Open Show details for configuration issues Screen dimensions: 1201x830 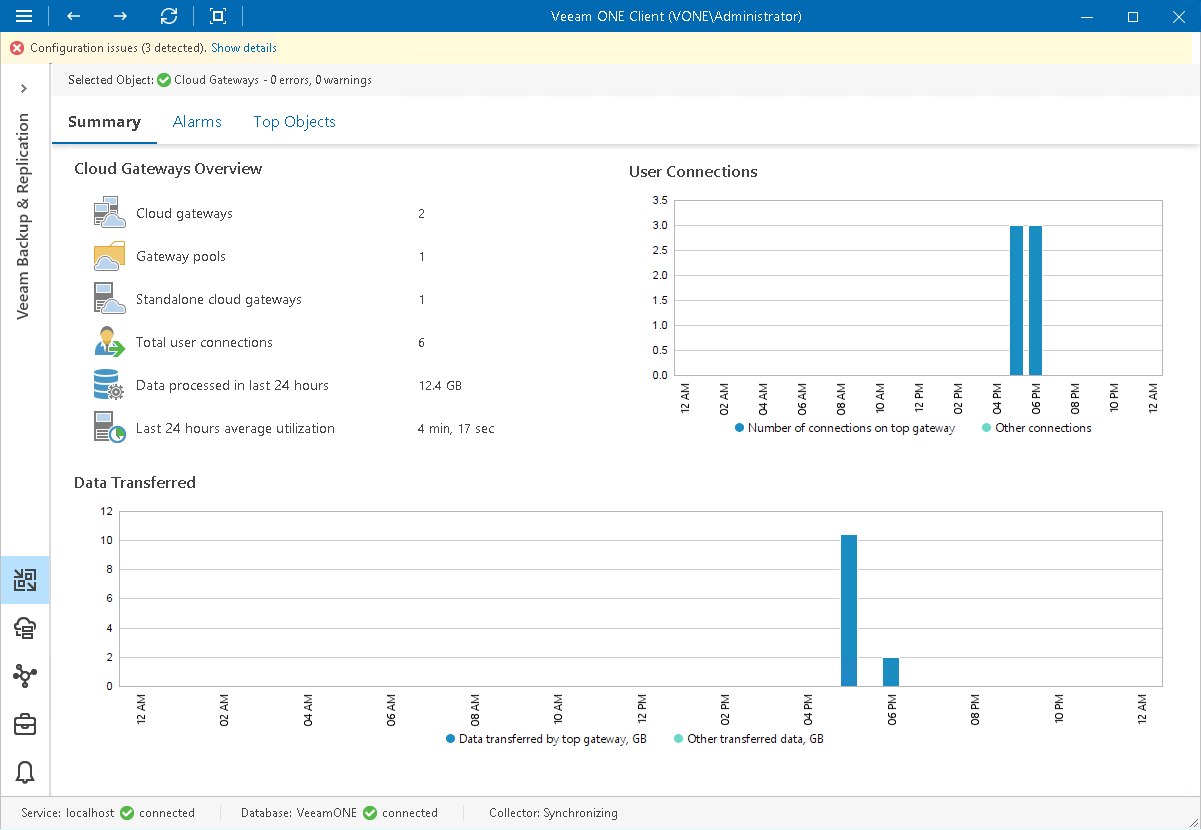click(x=243, y=47)
